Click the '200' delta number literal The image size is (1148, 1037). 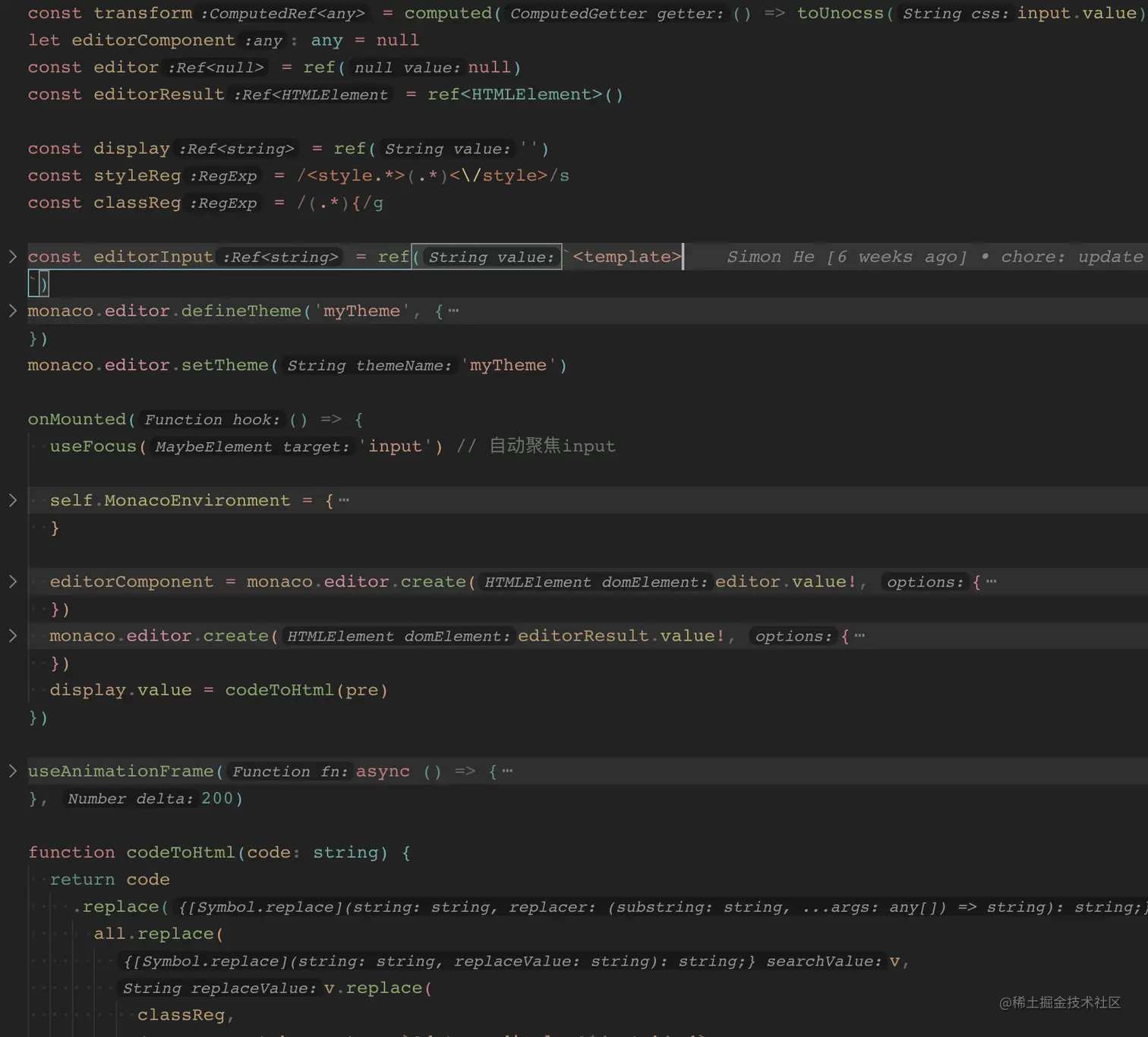click(216, 799)
